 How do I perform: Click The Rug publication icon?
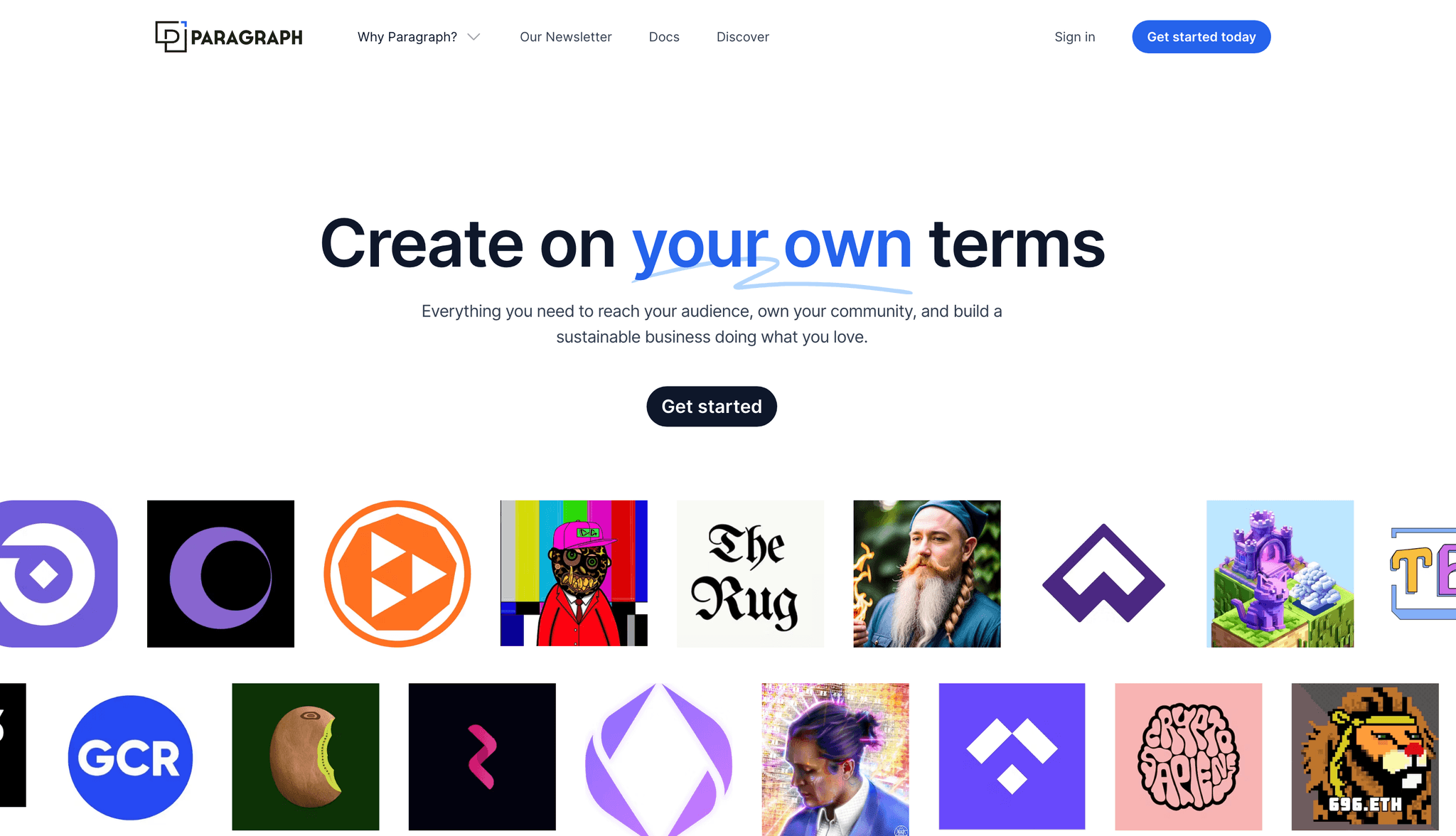pyautogui.click(x=750, y=573)
